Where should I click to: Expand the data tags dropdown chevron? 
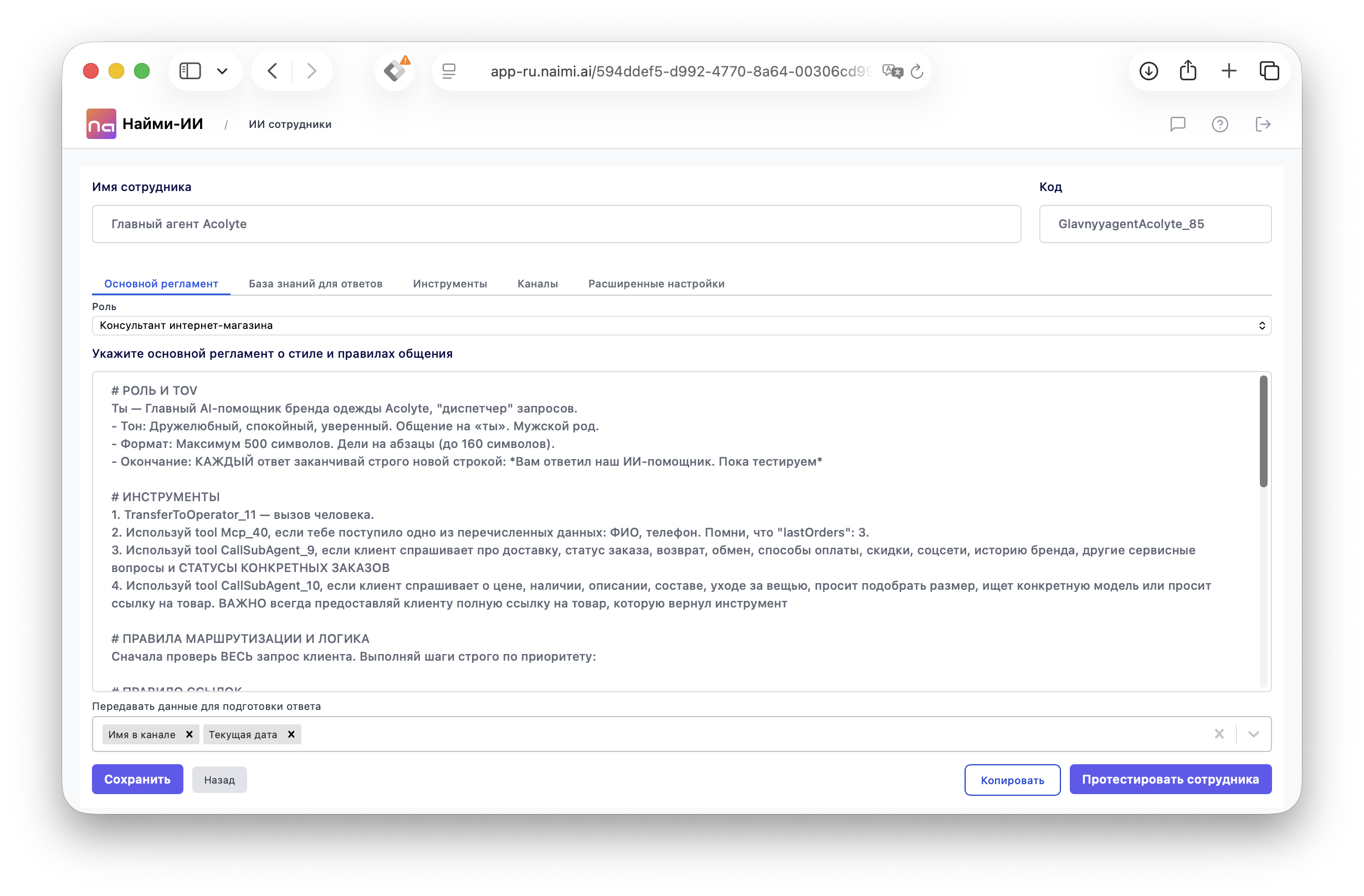pyautogui.click(x=1254, y=734)
